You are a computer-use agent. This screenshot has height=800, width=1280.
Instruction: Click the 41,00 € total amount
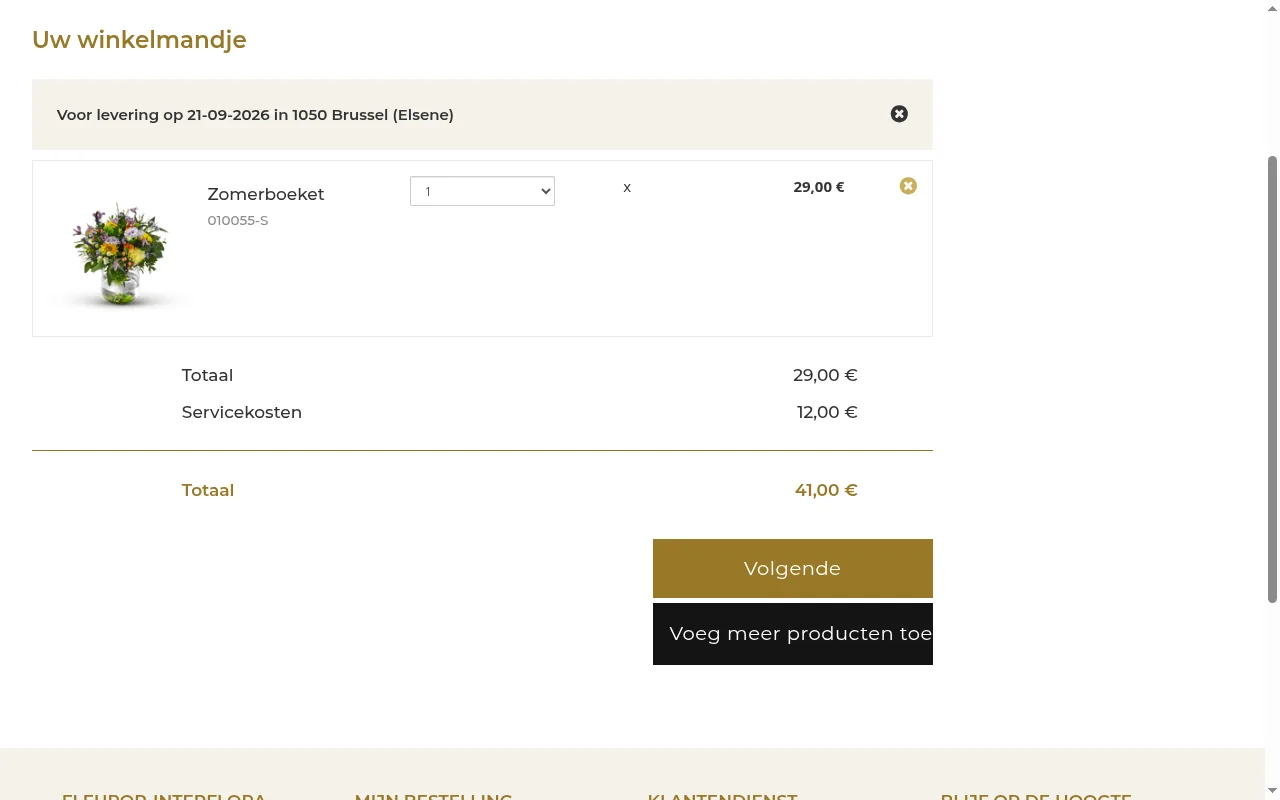coord(826,490)
